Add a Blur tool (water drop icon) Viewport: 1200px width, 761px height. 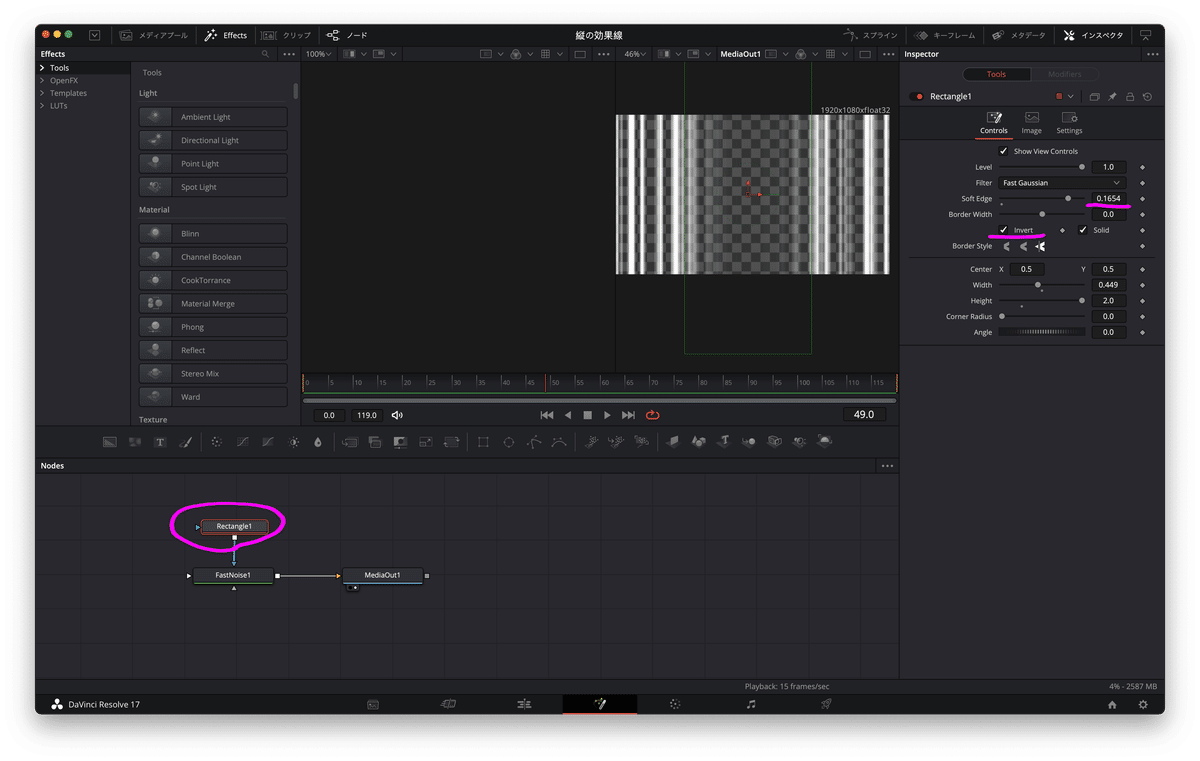[x=318, y=442]
